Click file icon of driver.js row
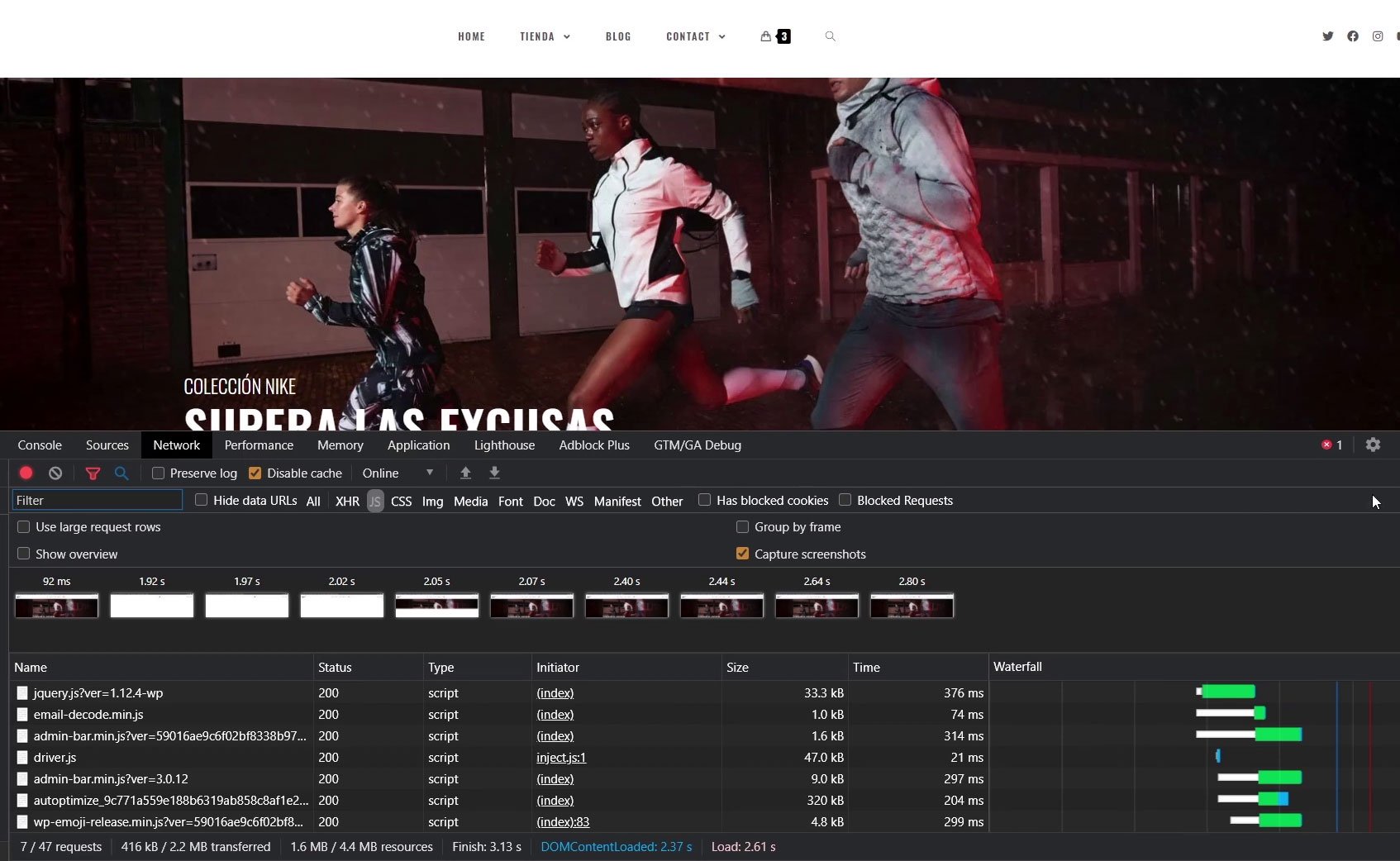Screen dimensions: 1400x861 (x=22, y=758)
